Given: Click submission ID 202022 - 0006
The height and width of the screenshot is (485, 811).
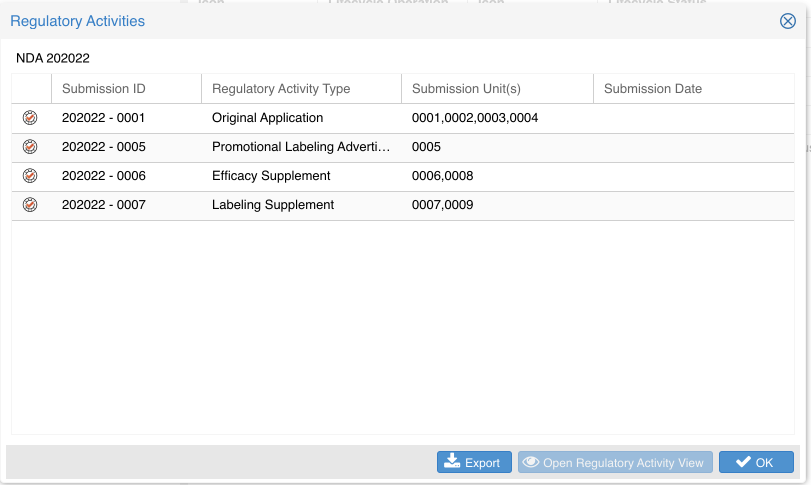Looking at the screenshot, I should coord(104,176).
